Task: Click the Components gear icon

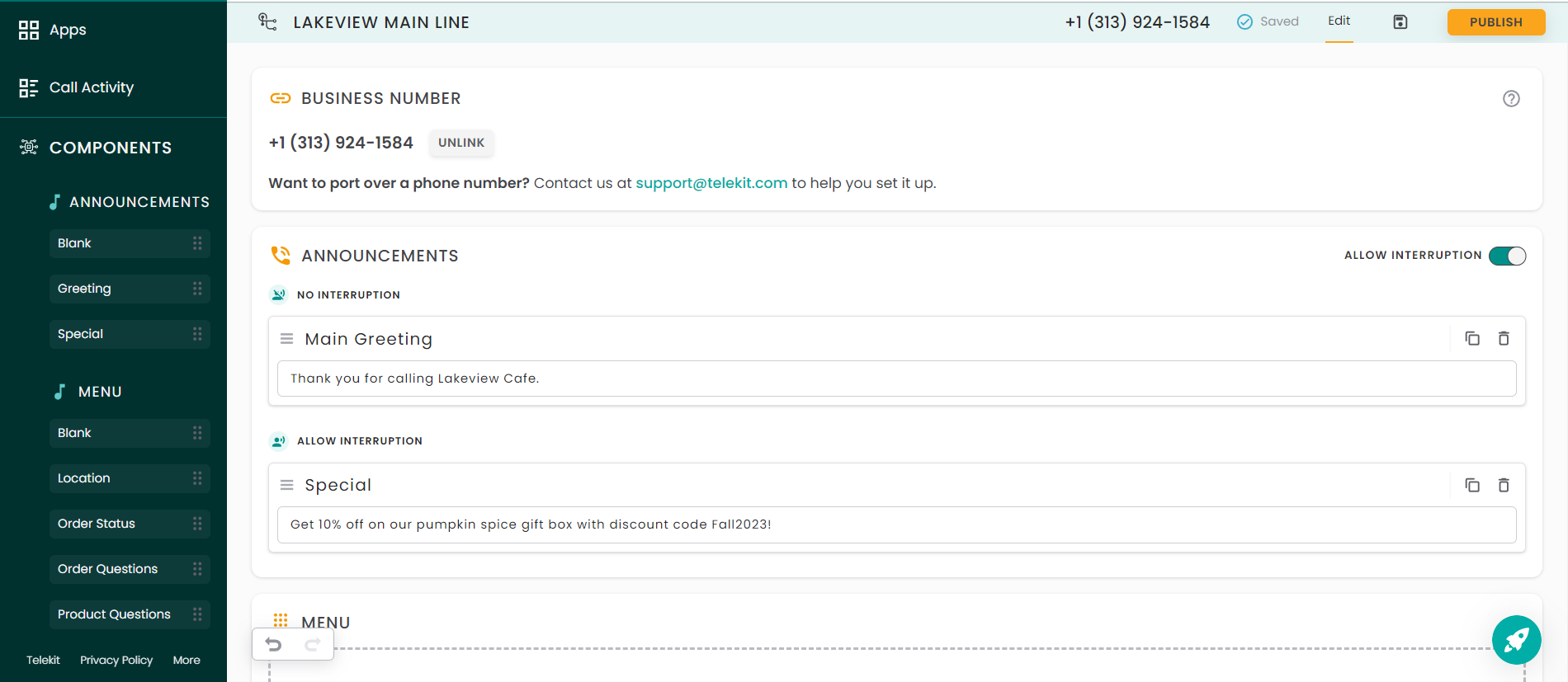Action: [29, 148]
